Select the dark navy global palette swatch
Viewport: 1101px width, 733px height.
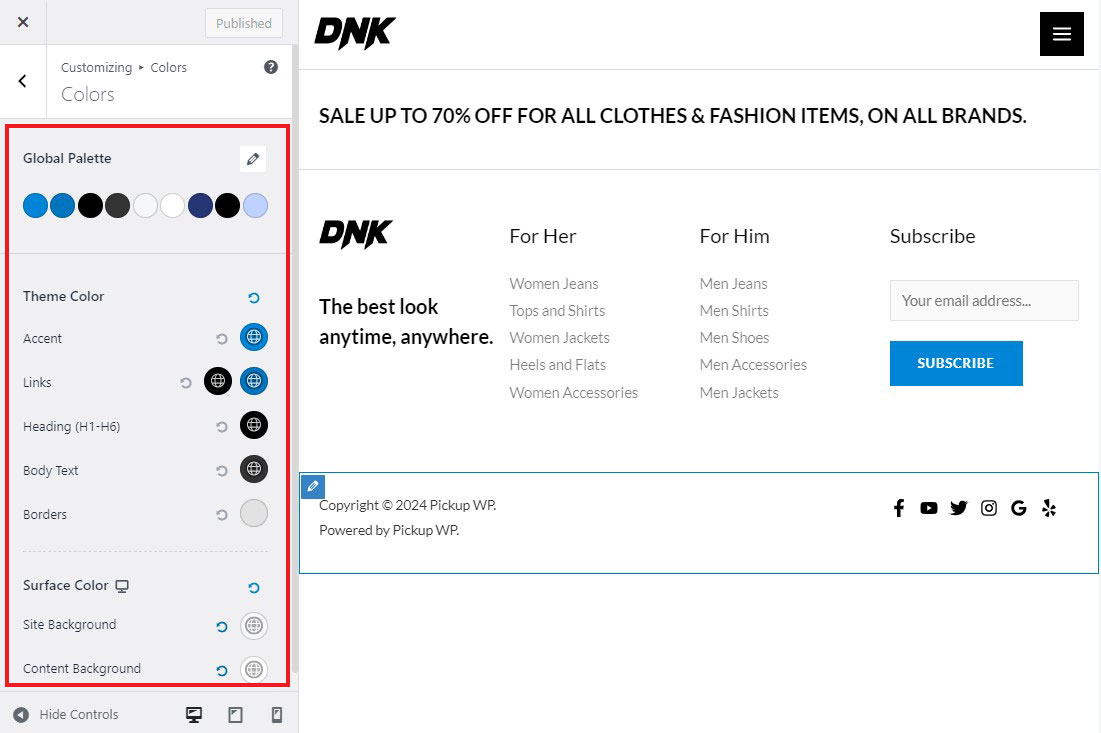[200, 206]
